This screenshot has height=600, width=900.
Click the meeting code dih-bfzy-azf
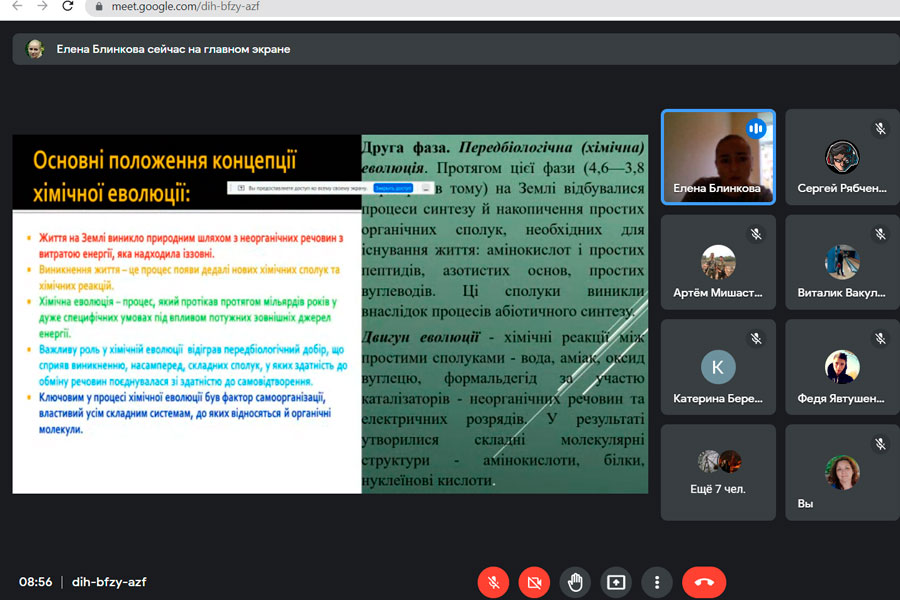click(109, 582)
